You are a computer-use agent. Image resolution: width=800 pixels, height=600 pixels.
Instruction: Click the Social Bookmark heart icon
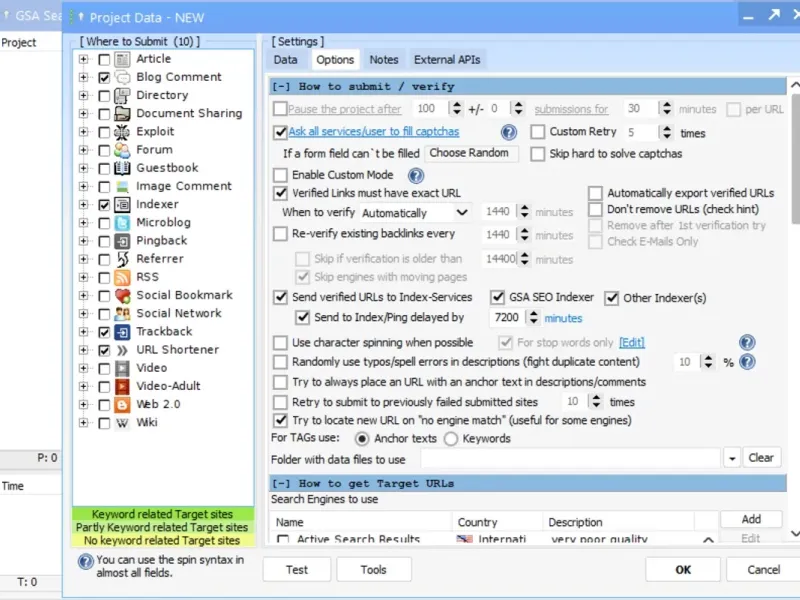click(x=122, y=295)
